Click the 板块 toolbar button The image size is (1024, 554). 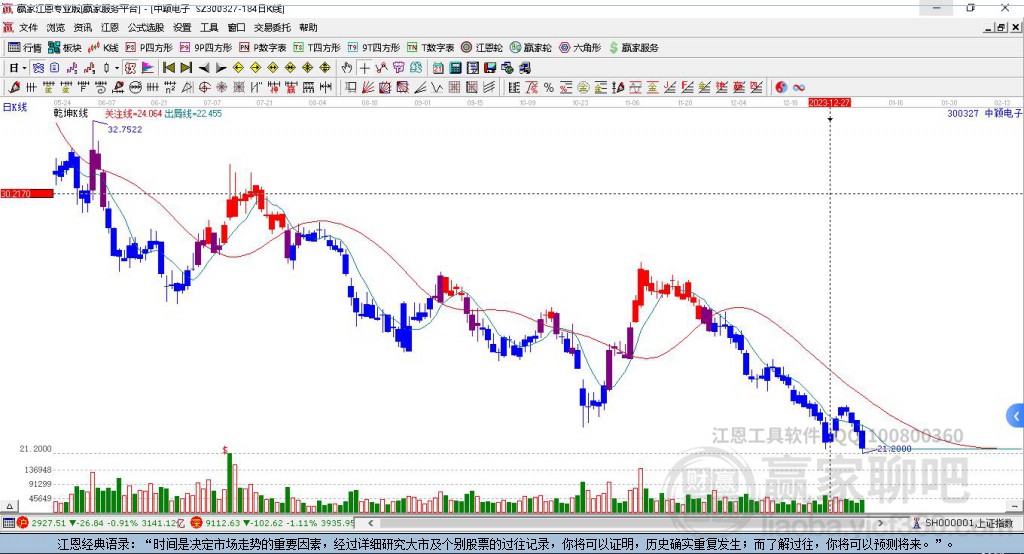[65, 48]
